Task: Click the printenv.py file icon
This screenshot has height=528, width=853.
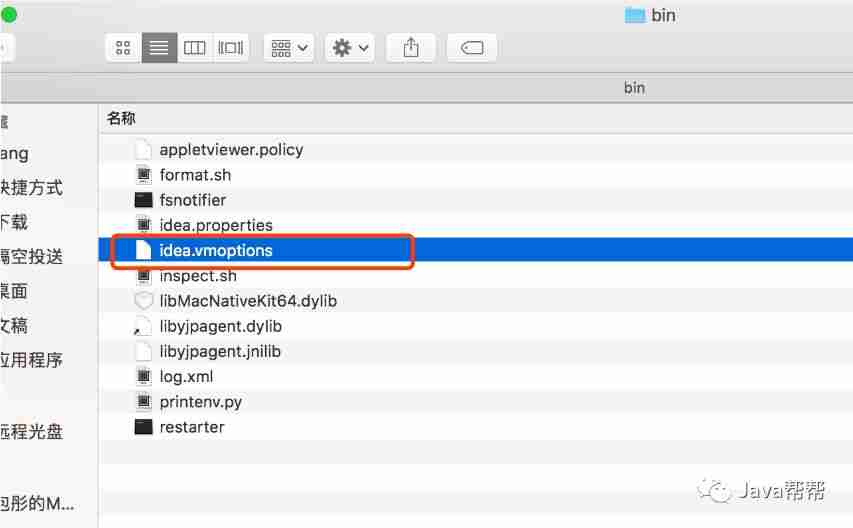Action: pos(144,402)
